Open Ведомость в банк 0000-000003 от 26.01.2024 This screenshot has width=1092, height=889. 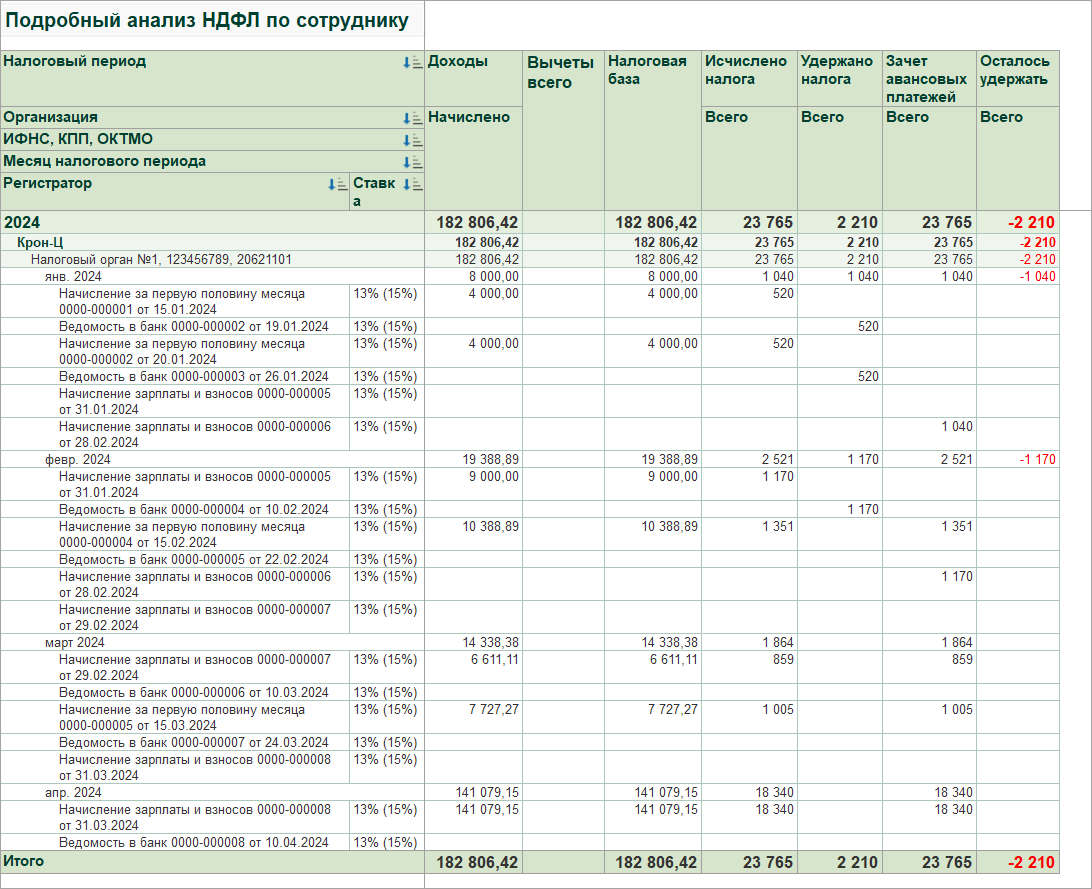coord(194,377)
